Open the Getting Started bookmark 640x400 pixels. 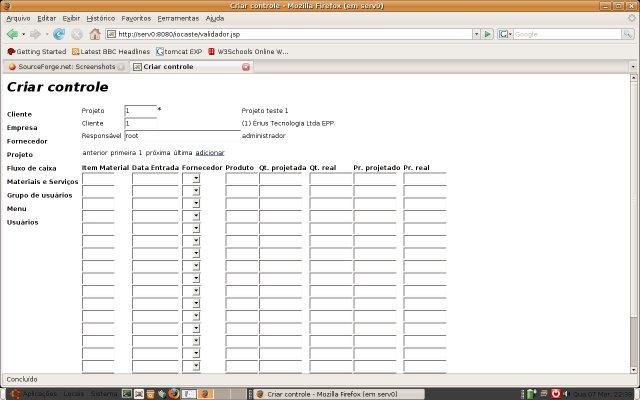pos(37,51)
